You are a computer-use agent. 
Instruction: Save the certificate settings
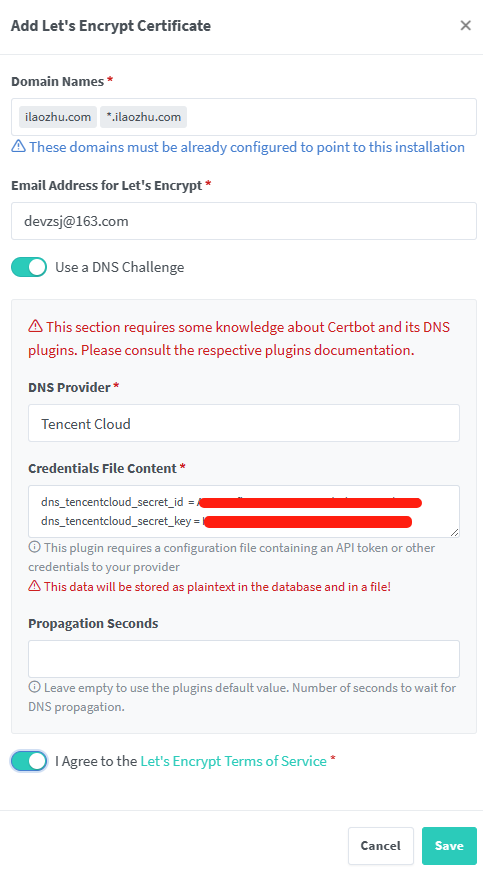pos(449,845)
